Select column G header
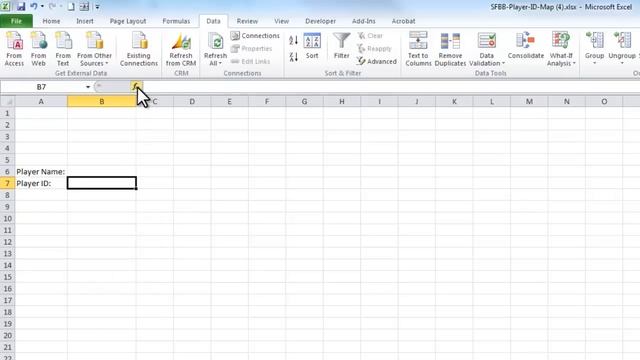This screenshot has width=640, height=360. coord(304,101)
